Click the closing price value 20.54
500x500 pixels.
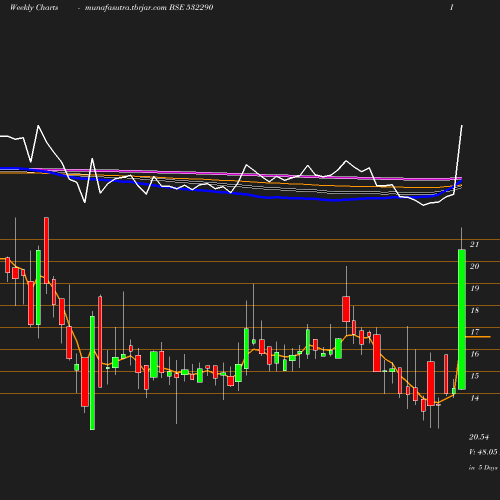(x=479, y=437)
